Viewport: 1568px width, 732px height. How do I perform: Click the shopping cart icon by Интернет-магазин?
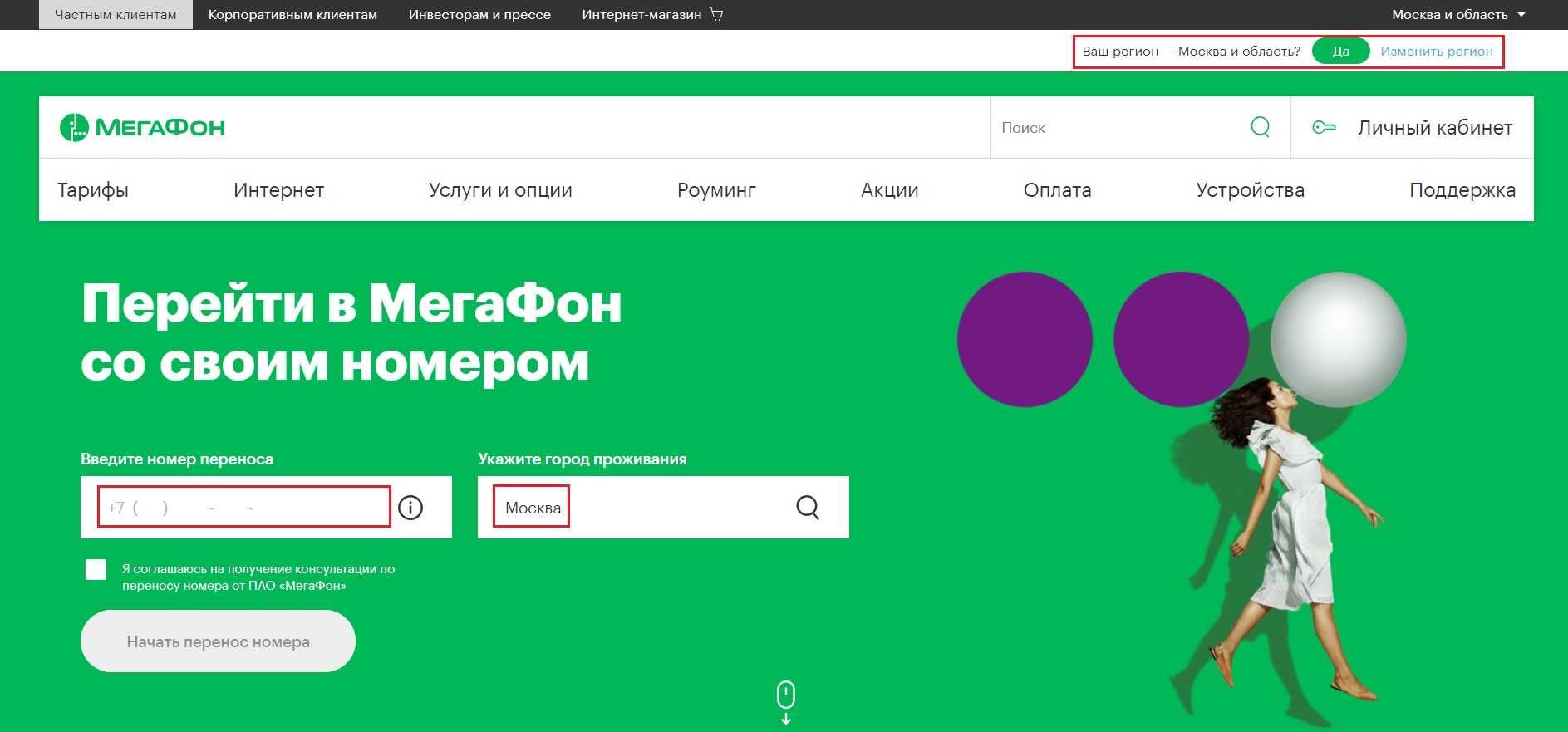(716, 15)
